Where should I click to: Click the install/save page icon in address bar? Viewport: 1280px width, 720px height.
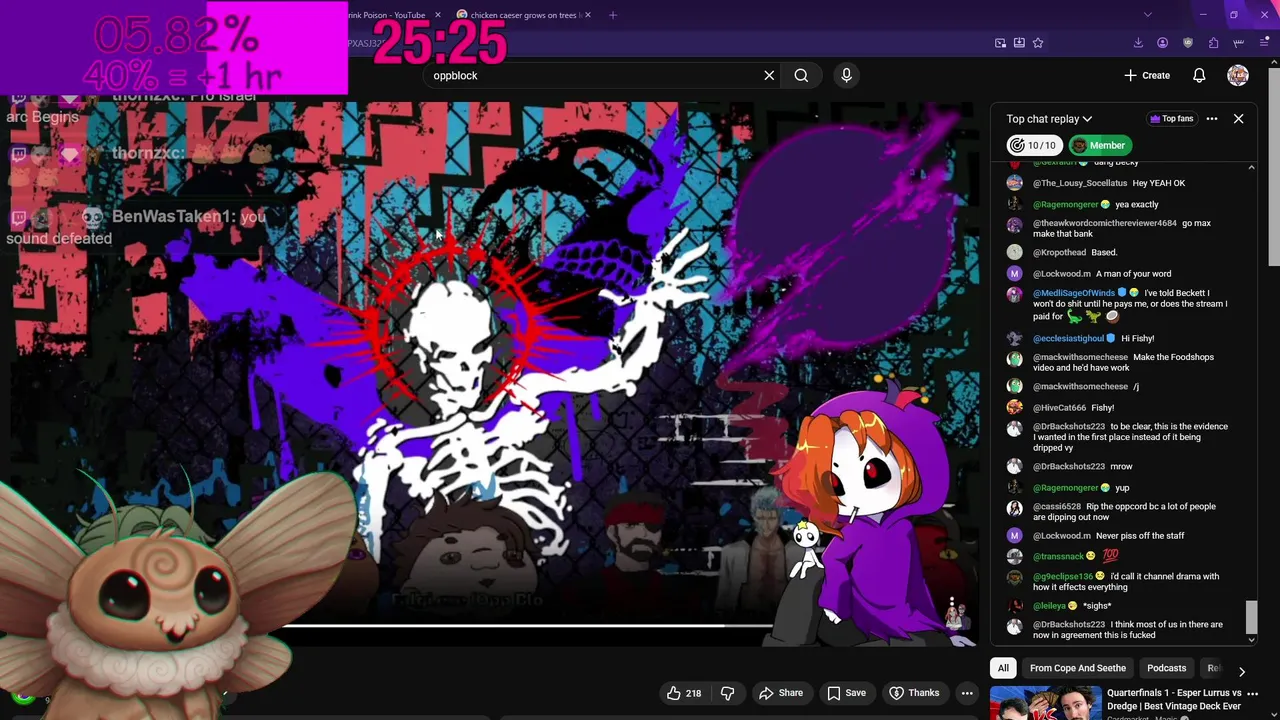pyautogui.click(x=1019, y=43)
